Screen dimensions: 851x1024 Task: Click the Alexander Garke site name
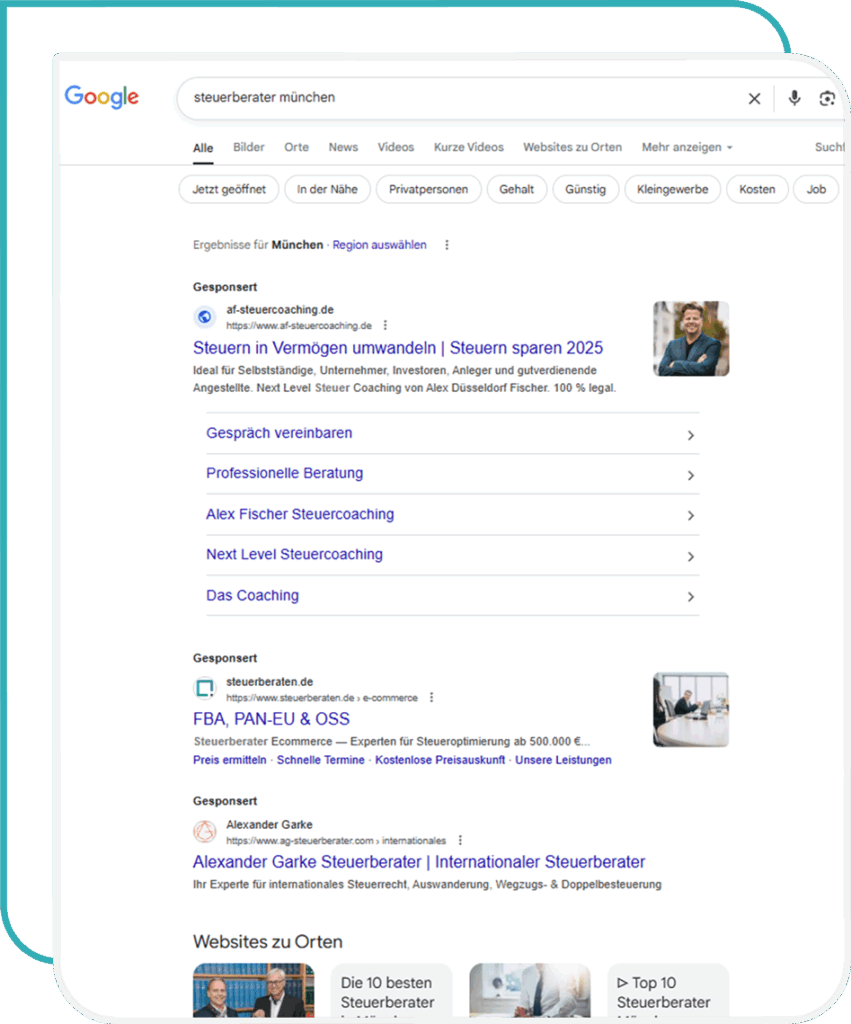(269, 825)
